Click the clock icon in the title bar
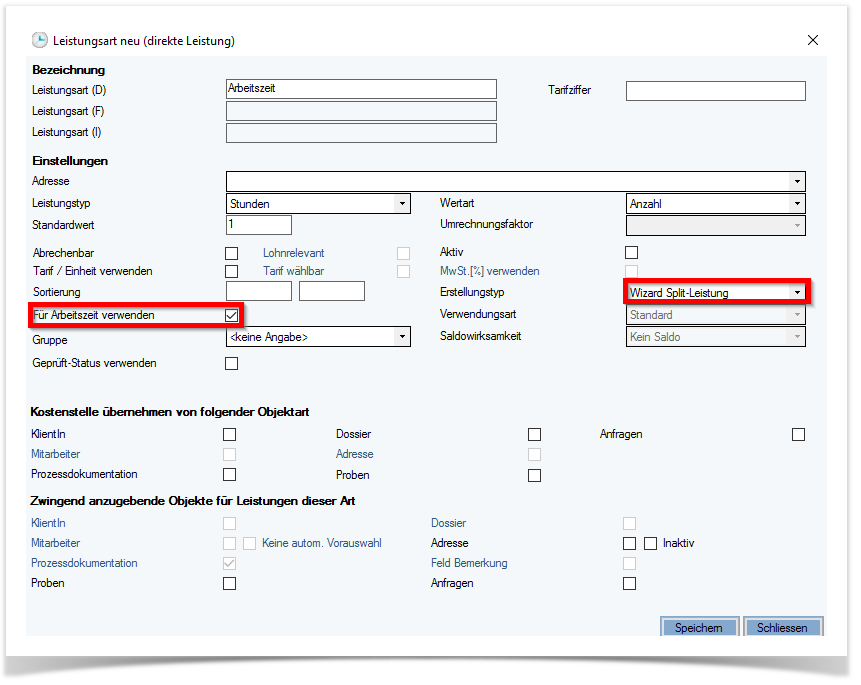861x685 pixels. click(40, 40)
